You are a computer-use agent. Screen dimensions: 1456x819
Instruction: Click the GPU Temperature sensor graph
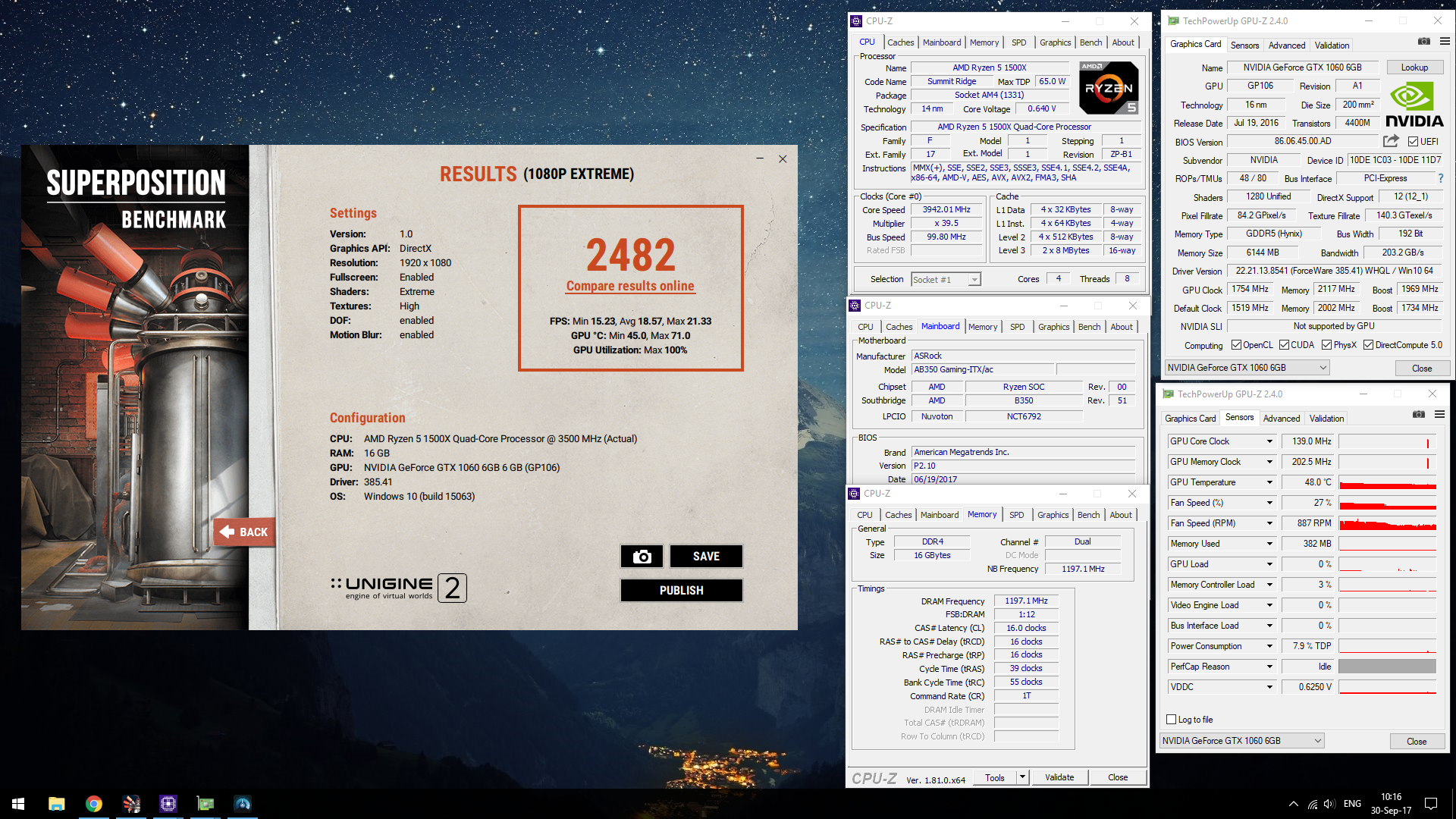[1387, 482]
